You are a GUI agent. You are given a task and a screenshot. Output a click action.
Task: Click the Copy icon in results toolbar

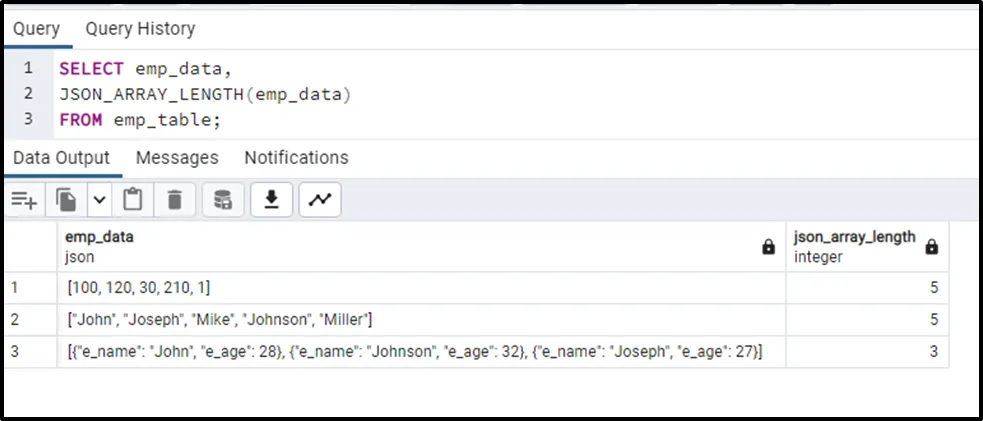pyautogui.click(x=66, y=200)
